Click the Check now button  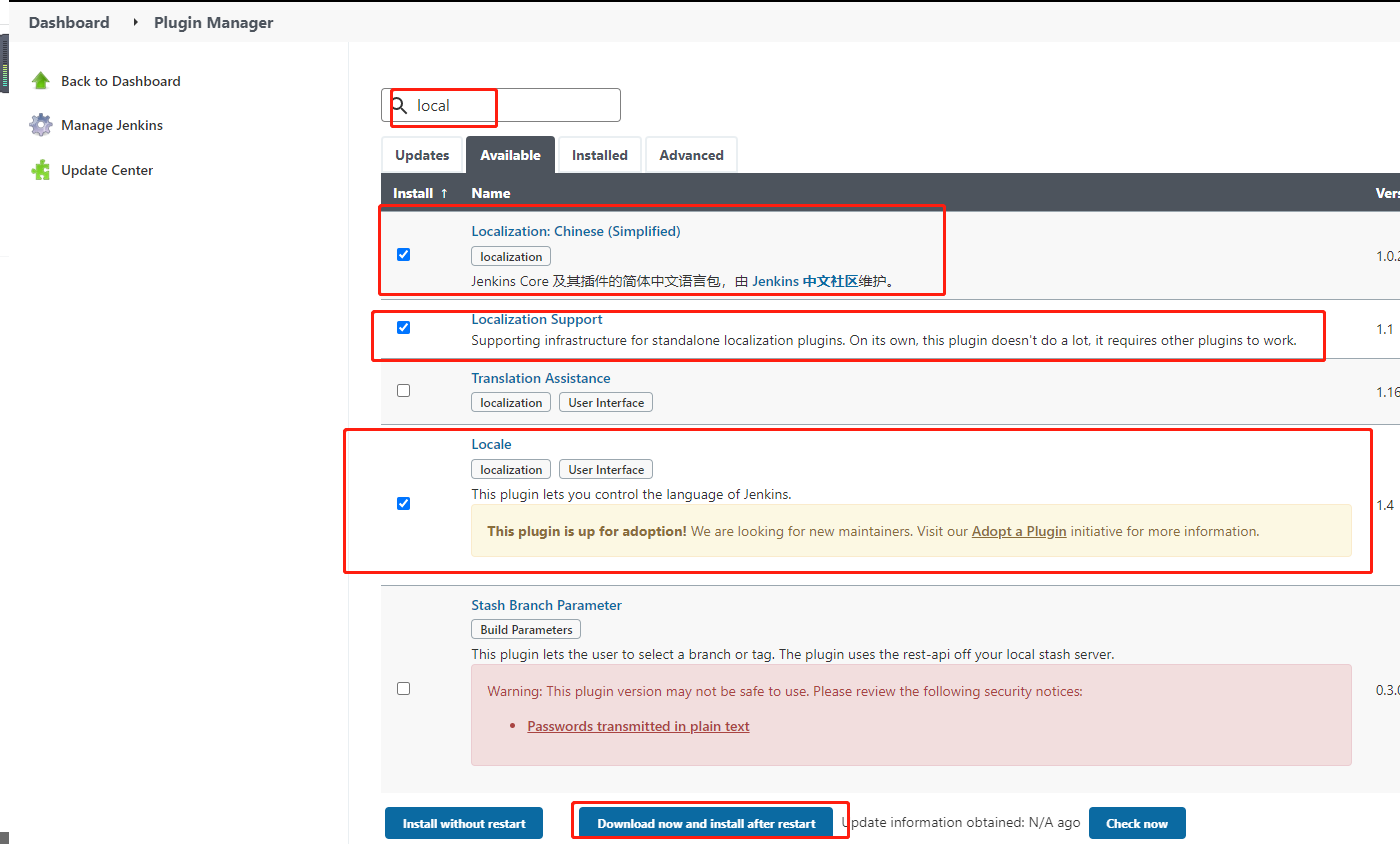click(x=1137, y=823)
